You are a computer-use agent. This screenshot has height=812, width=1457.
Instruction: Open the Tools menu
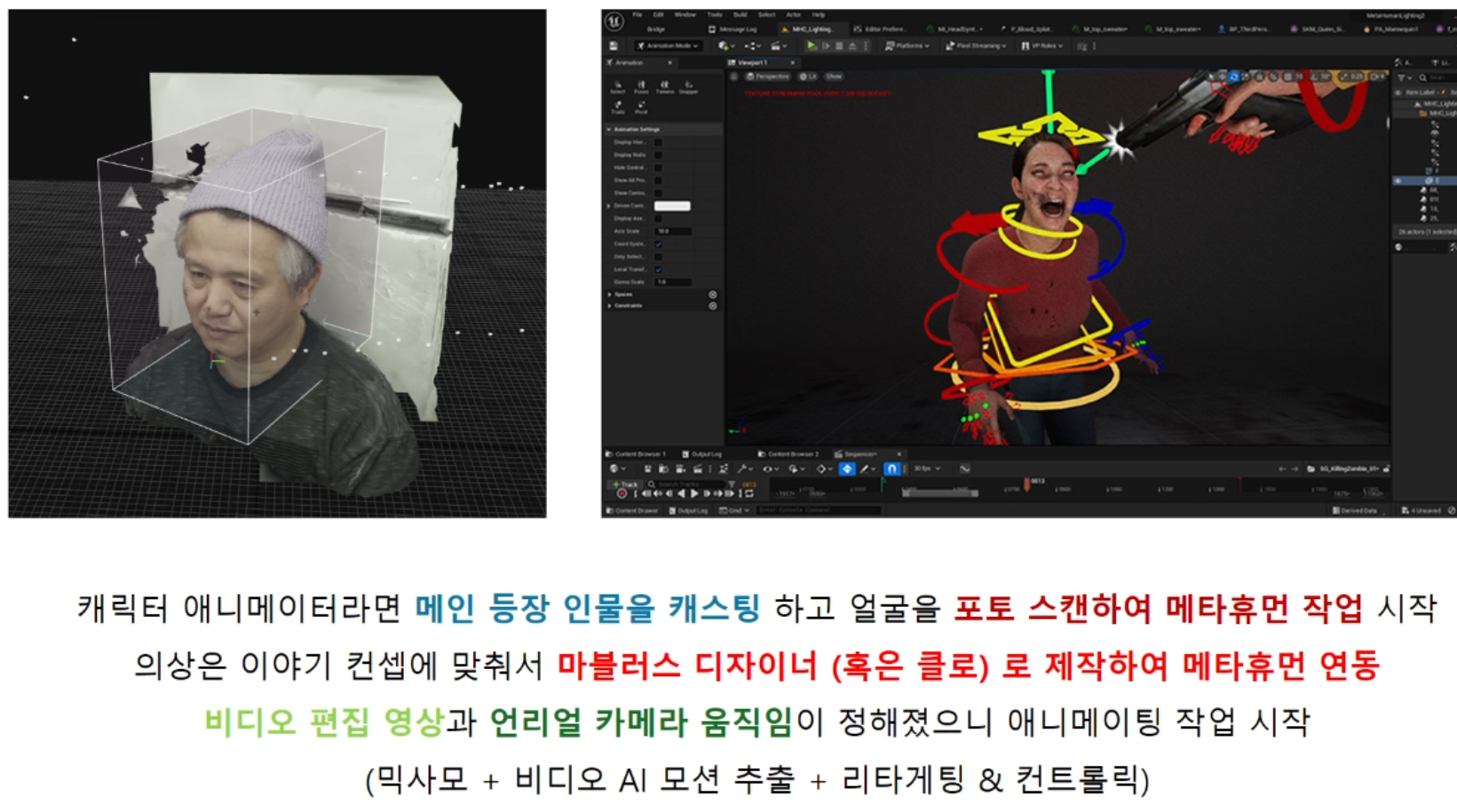click(714, 15)
